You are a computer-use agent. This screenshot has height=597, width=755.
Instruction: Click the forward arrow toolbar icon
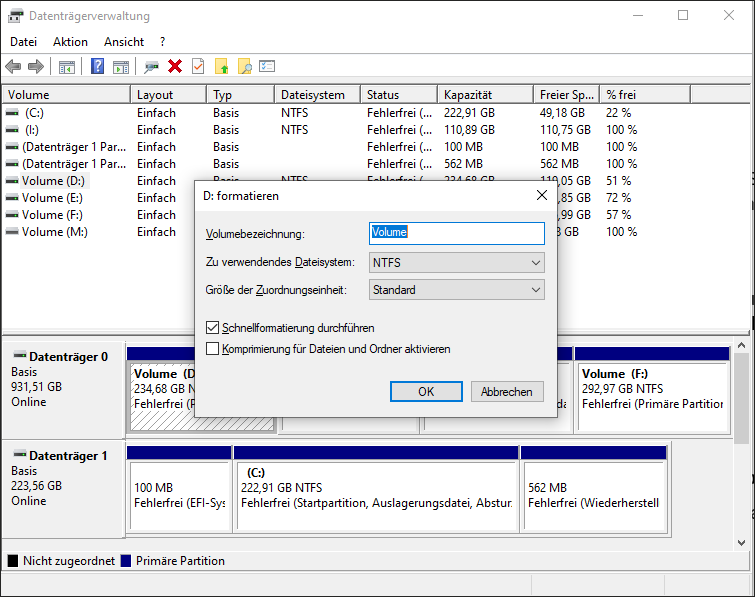(36, 67)
